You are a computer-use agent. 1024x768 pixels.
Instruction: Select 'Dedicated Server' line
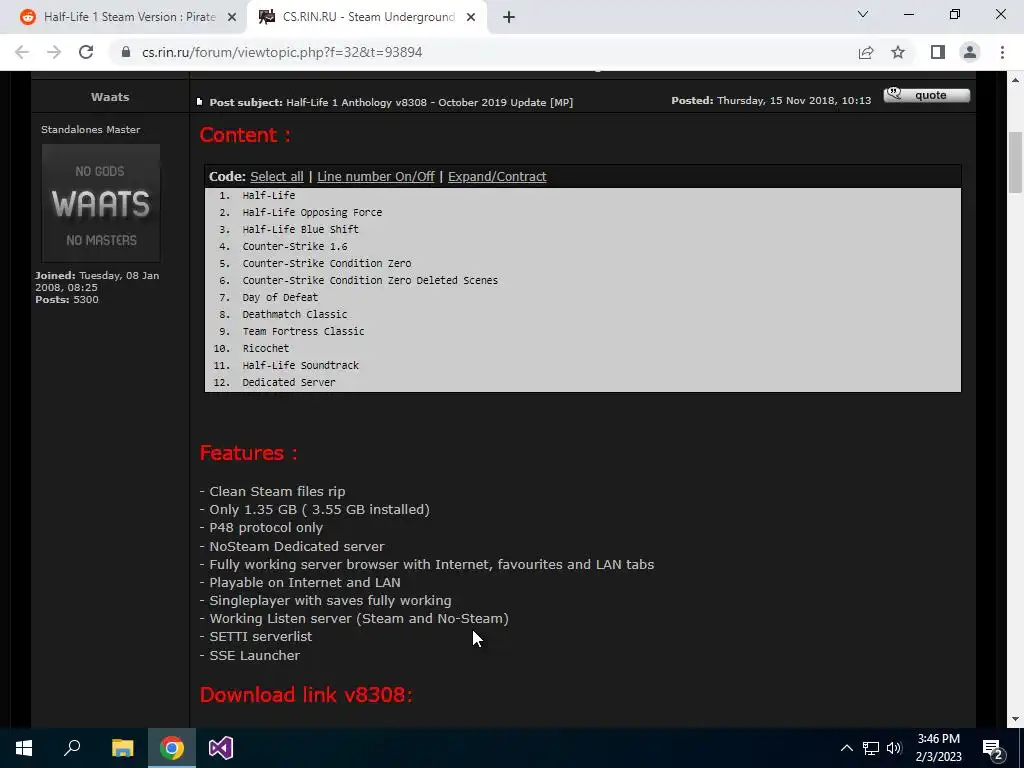click(x=289, y=382)
